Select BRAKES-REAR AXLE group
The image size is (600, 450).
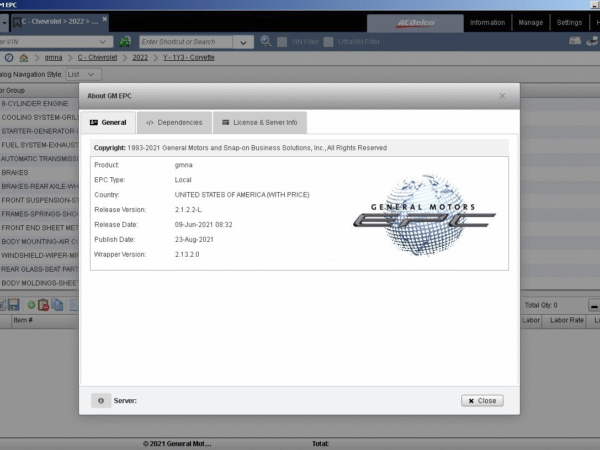coord(39,186)
